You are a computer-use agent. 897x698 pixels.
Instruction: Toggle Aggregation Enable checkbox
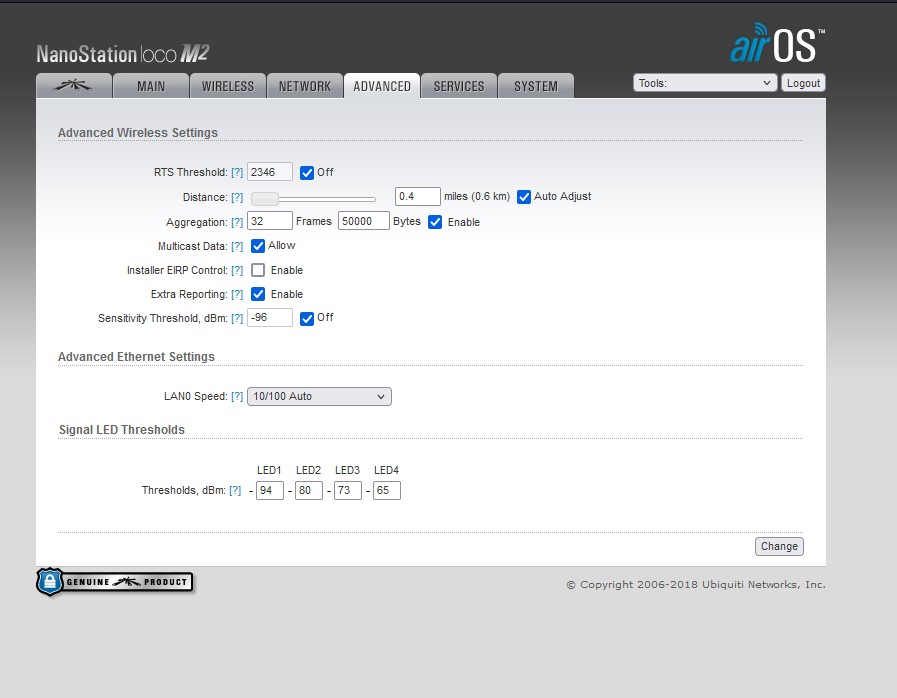click(435, 222)
